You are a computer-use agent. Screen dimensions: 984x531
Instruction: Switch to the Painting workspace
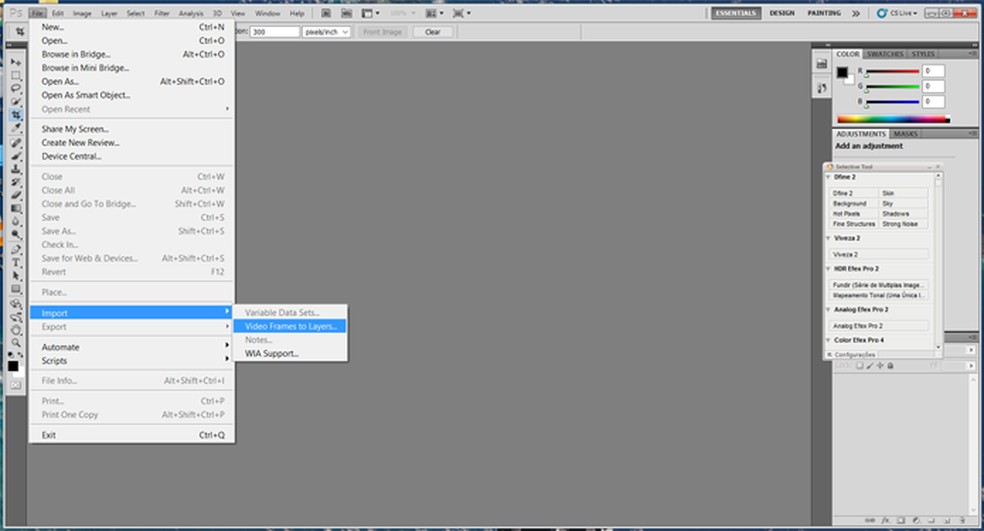tap(824, 13)
